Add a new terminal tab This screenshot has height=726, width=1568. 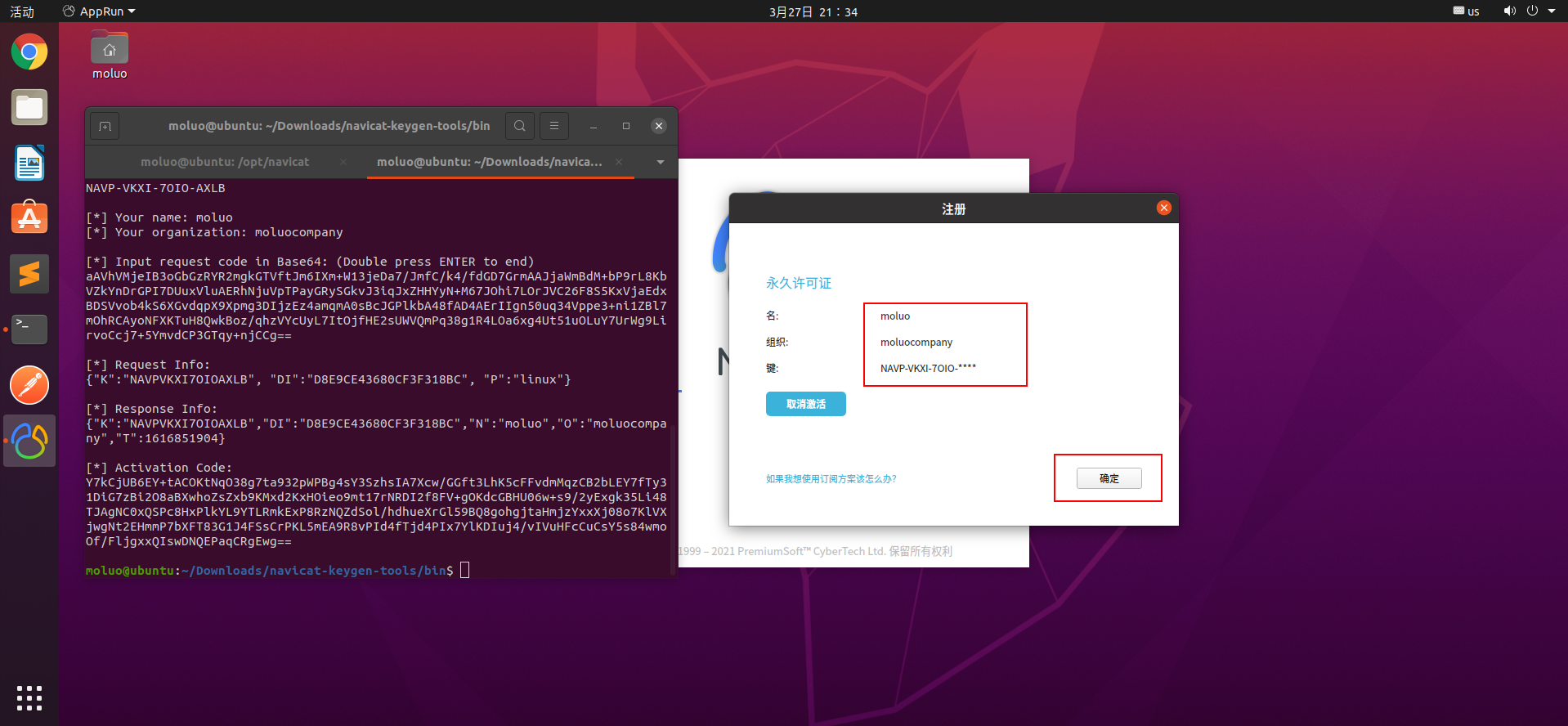coord(105,126)
